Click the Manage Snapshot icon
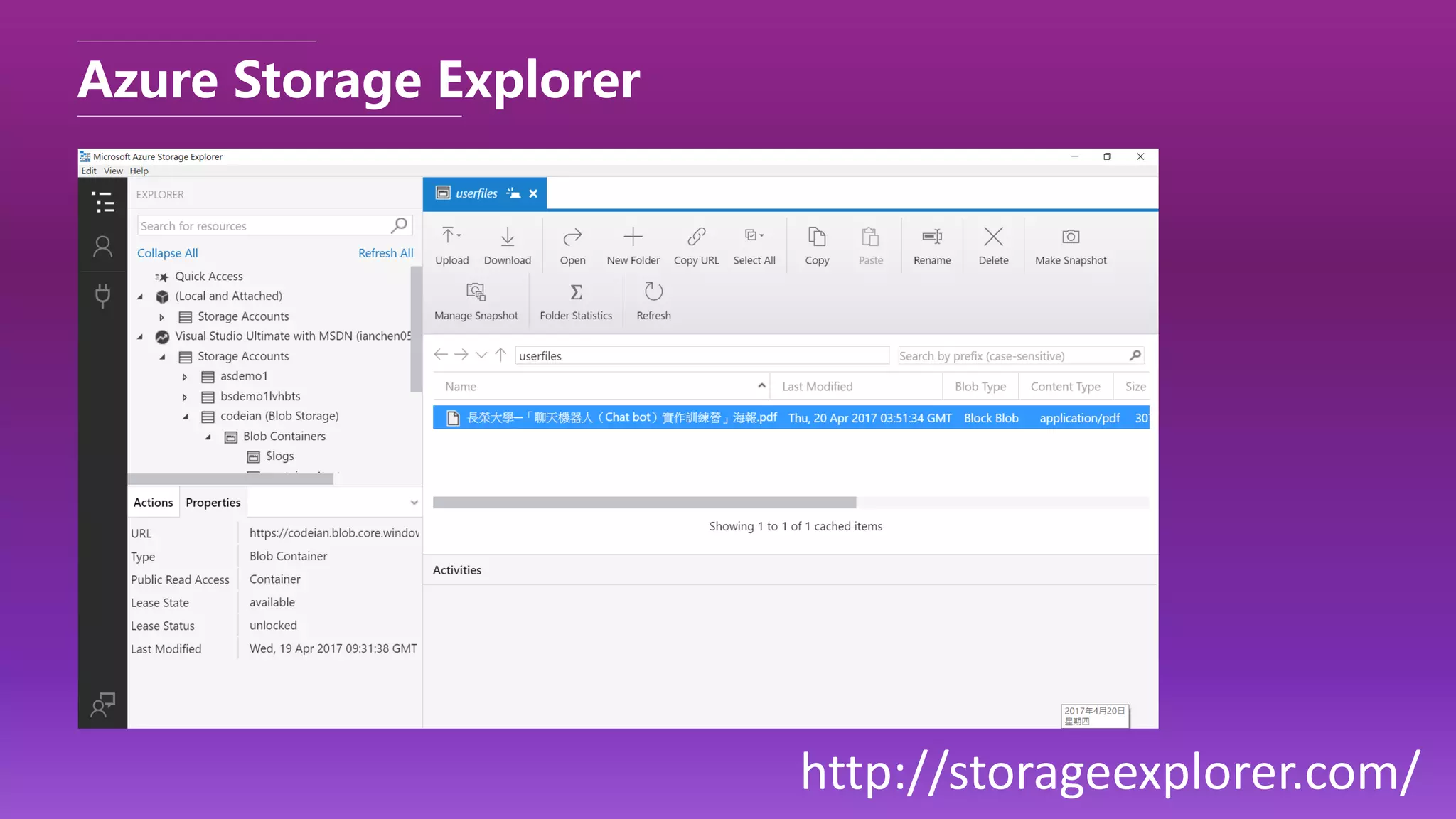This screenshot has width=1456, height=819. (x=476, y=292)
